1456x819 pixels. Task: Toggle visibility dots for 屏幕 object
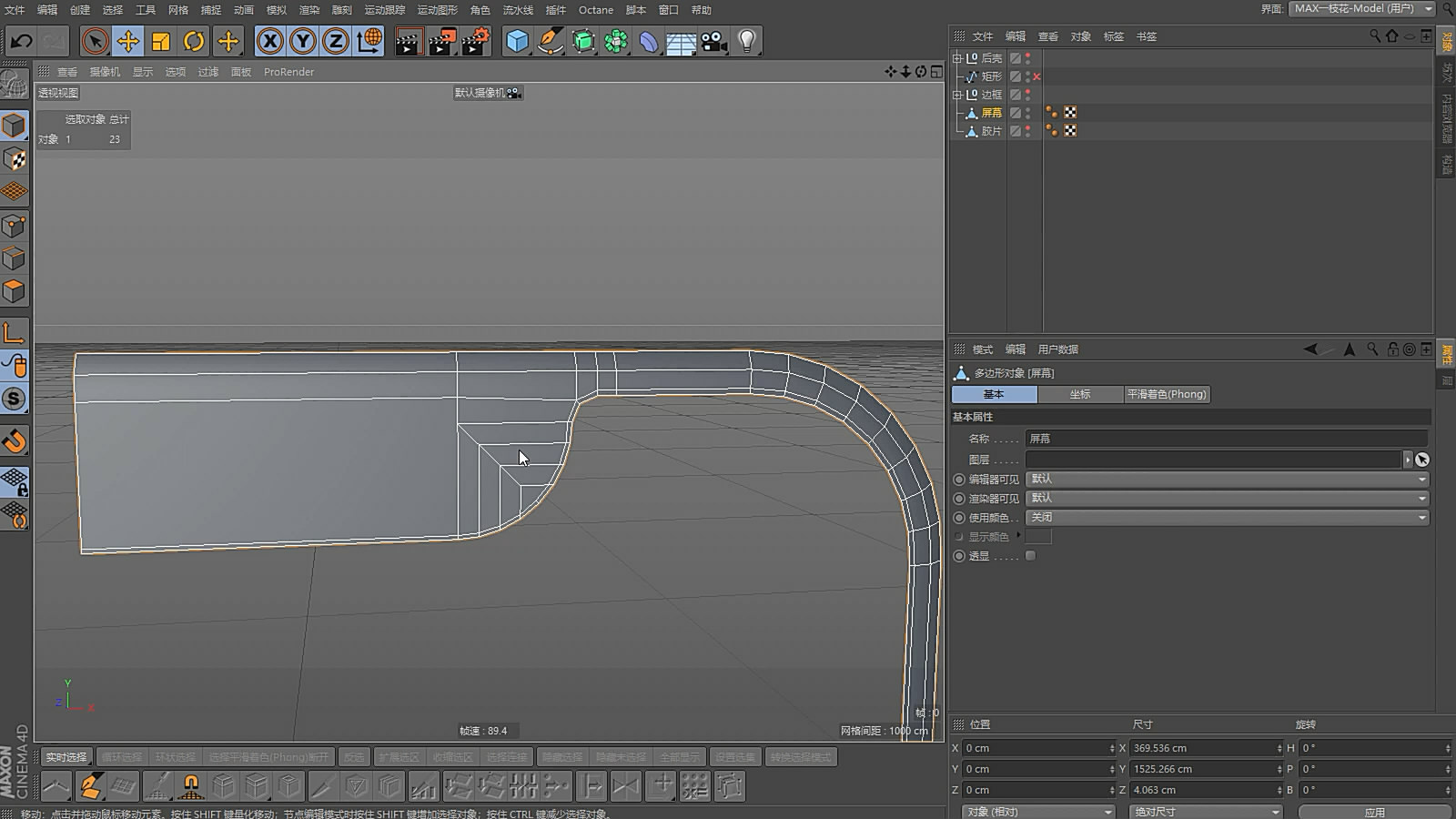pyautogui.click(x=1028, y=113)
